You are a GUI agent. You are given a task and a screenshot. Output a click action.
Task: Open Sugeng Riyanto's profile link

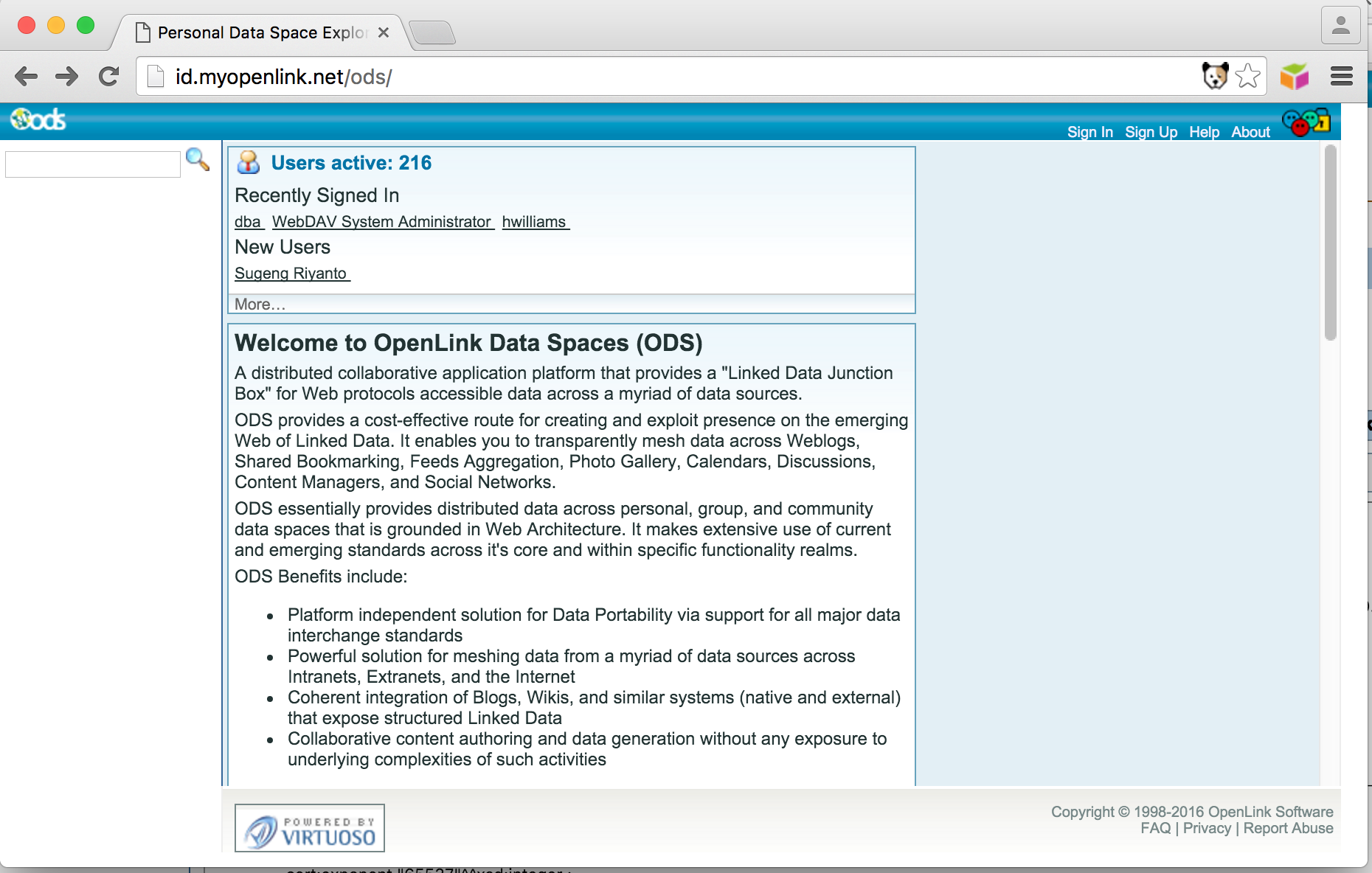coord(291,274)
